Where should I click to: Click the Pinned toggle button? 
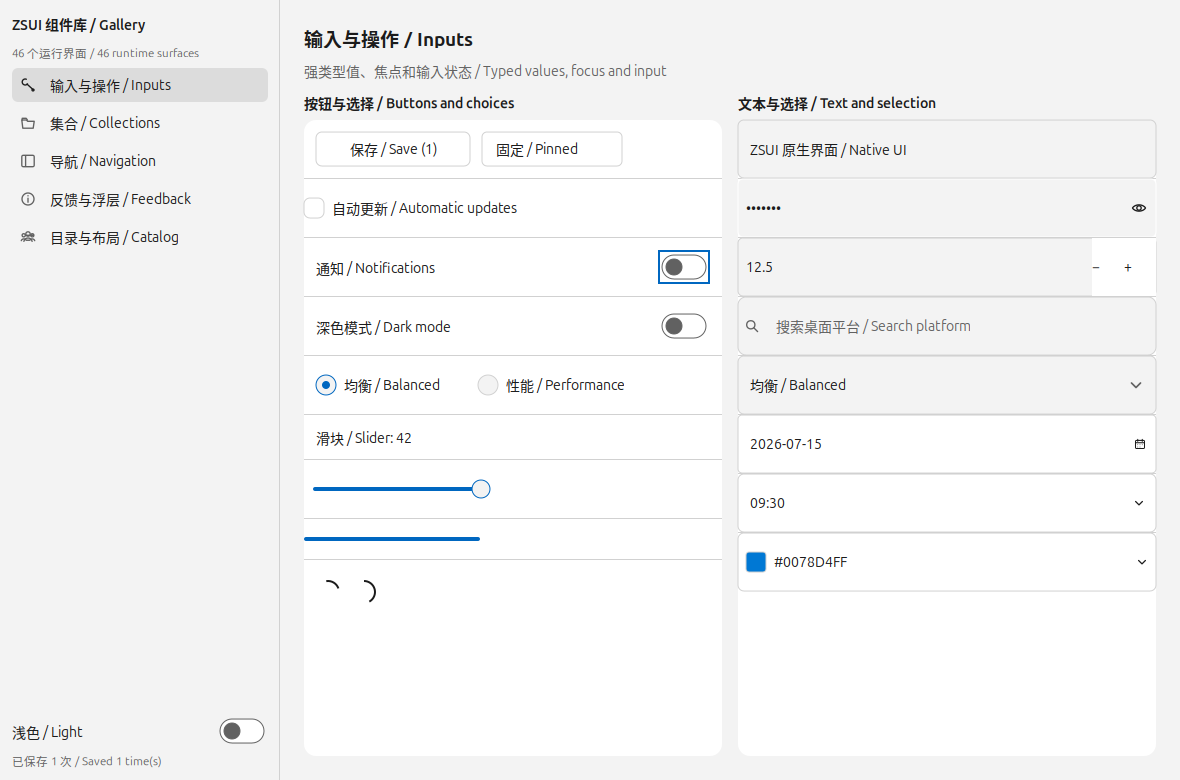[552, 149]
